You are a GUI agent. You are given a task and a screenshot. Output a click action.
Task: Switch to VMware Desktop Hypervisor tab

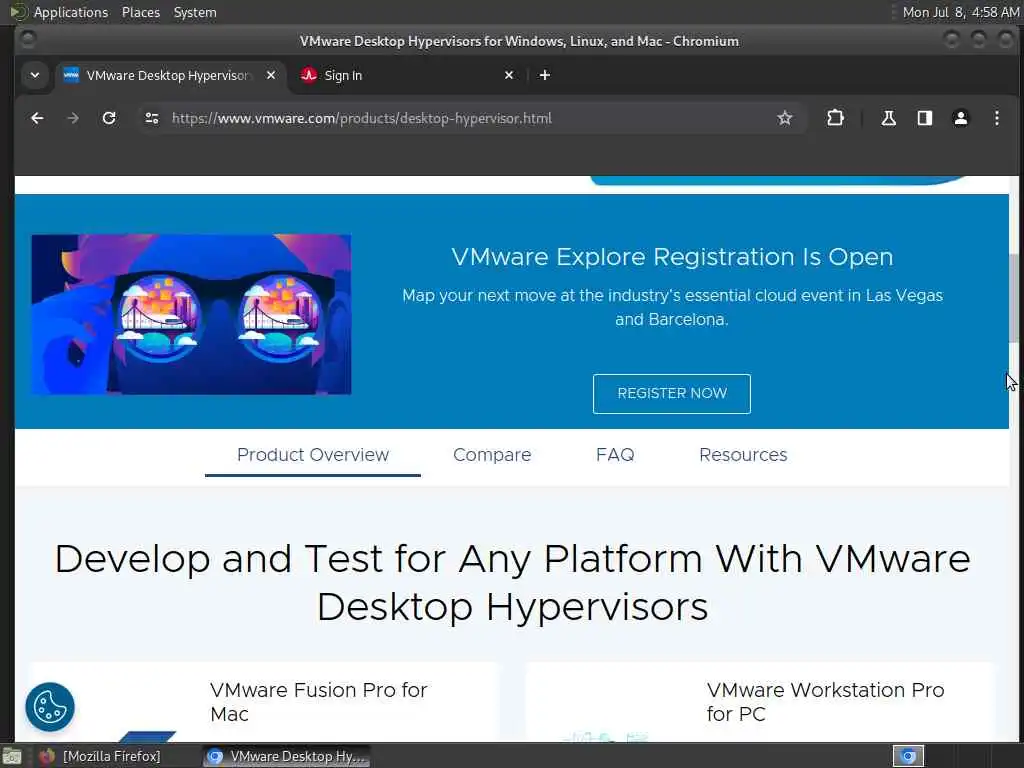170,75
